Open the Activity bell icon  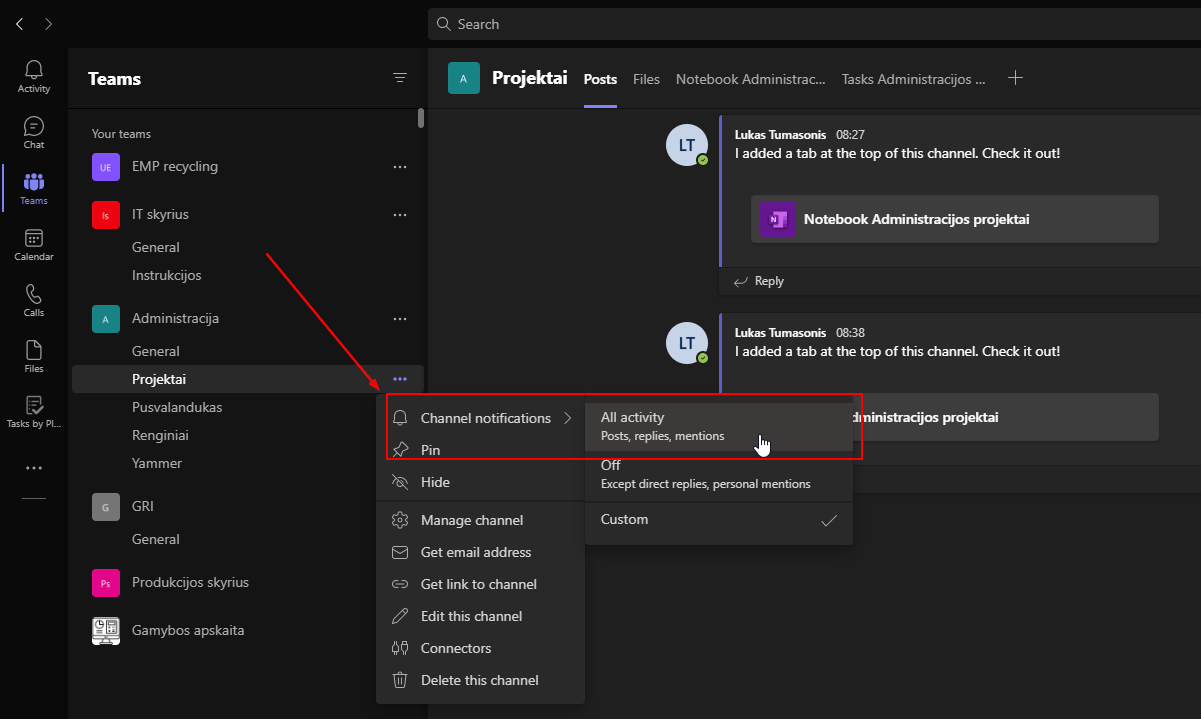click(x=34, y=76)
